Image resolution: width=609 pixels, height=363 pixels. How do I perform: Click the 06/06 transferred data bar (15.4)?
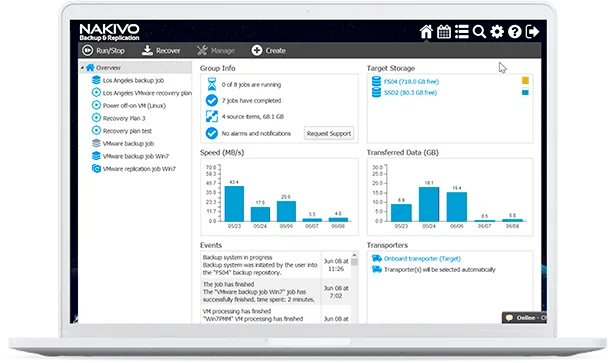(x=457, y=207)
